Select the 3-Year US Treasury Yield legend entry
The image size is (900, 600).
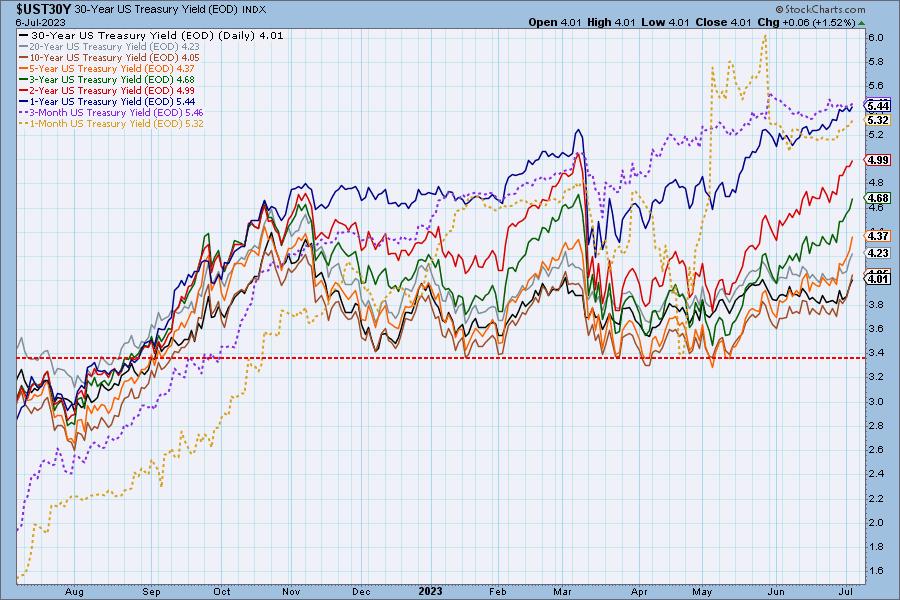107,79
